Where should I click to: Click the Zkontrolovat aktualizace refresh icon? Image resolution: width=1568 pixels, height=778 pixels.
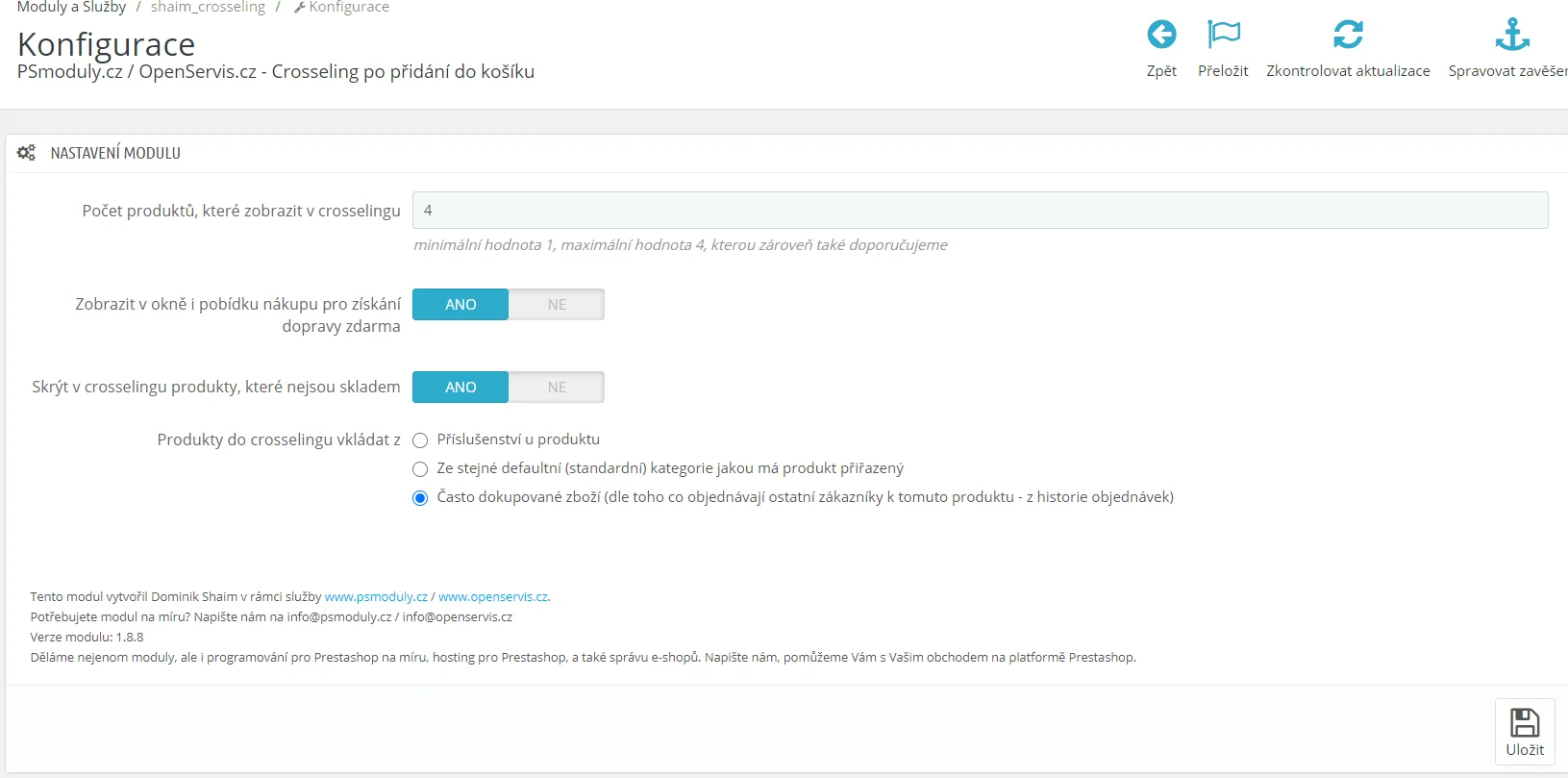1348,36
